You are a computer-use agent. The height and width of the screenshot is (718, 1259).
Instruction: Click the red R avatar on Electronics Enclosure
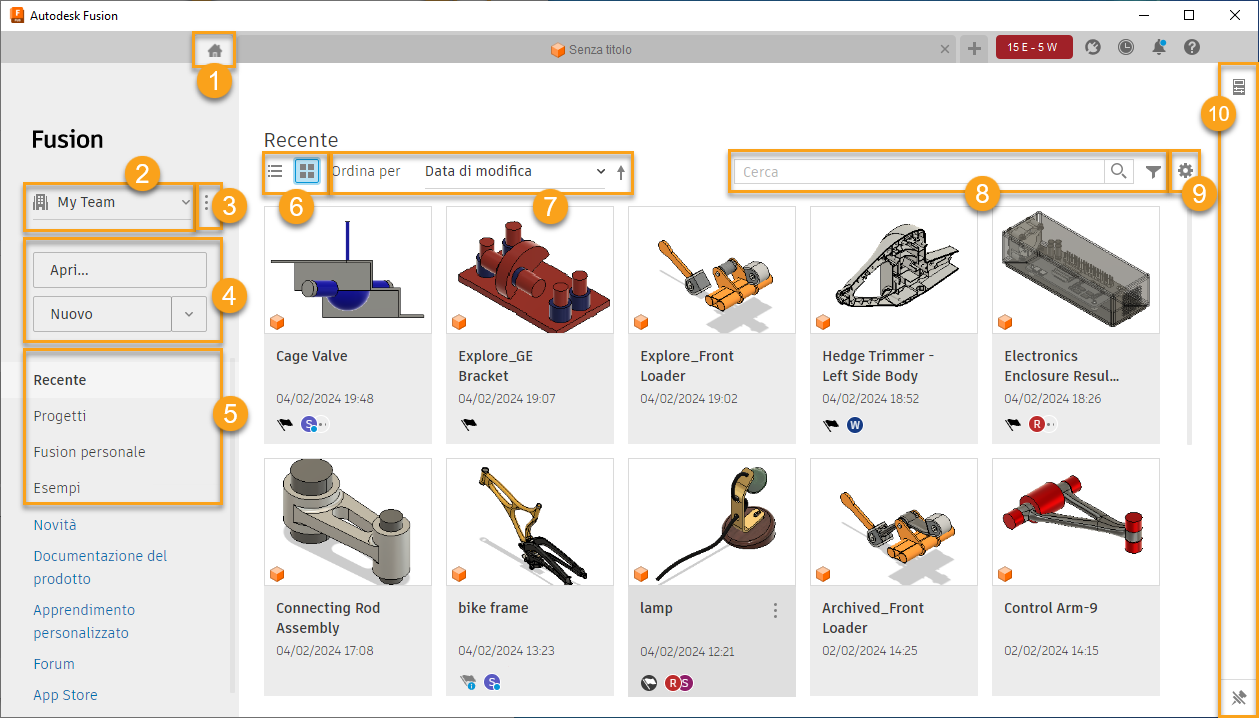[1037, 425]
